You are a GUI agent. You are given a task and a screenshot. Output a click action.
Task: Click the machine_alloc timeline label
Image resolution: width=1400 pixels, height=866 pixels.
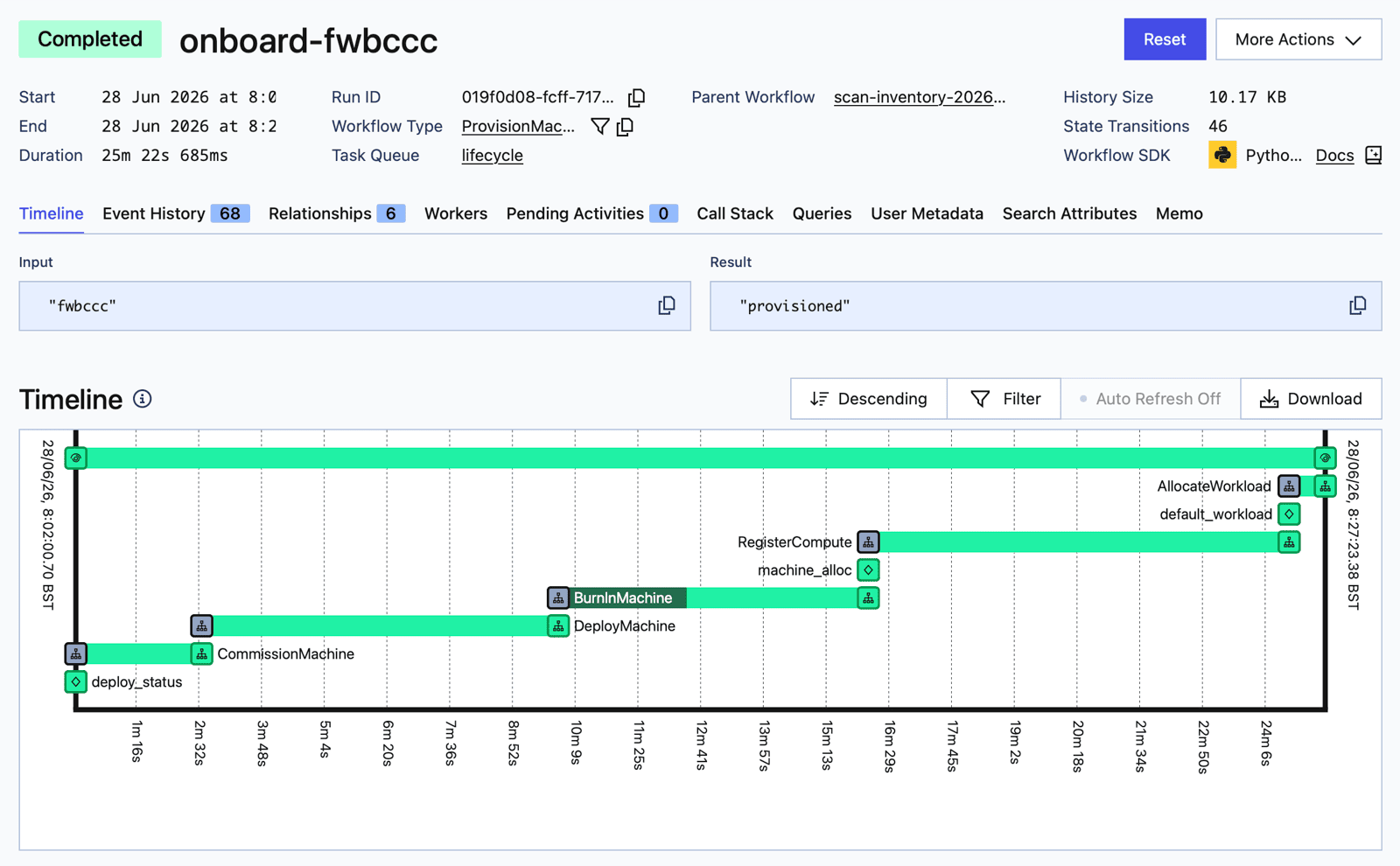[x=804, y=569]
